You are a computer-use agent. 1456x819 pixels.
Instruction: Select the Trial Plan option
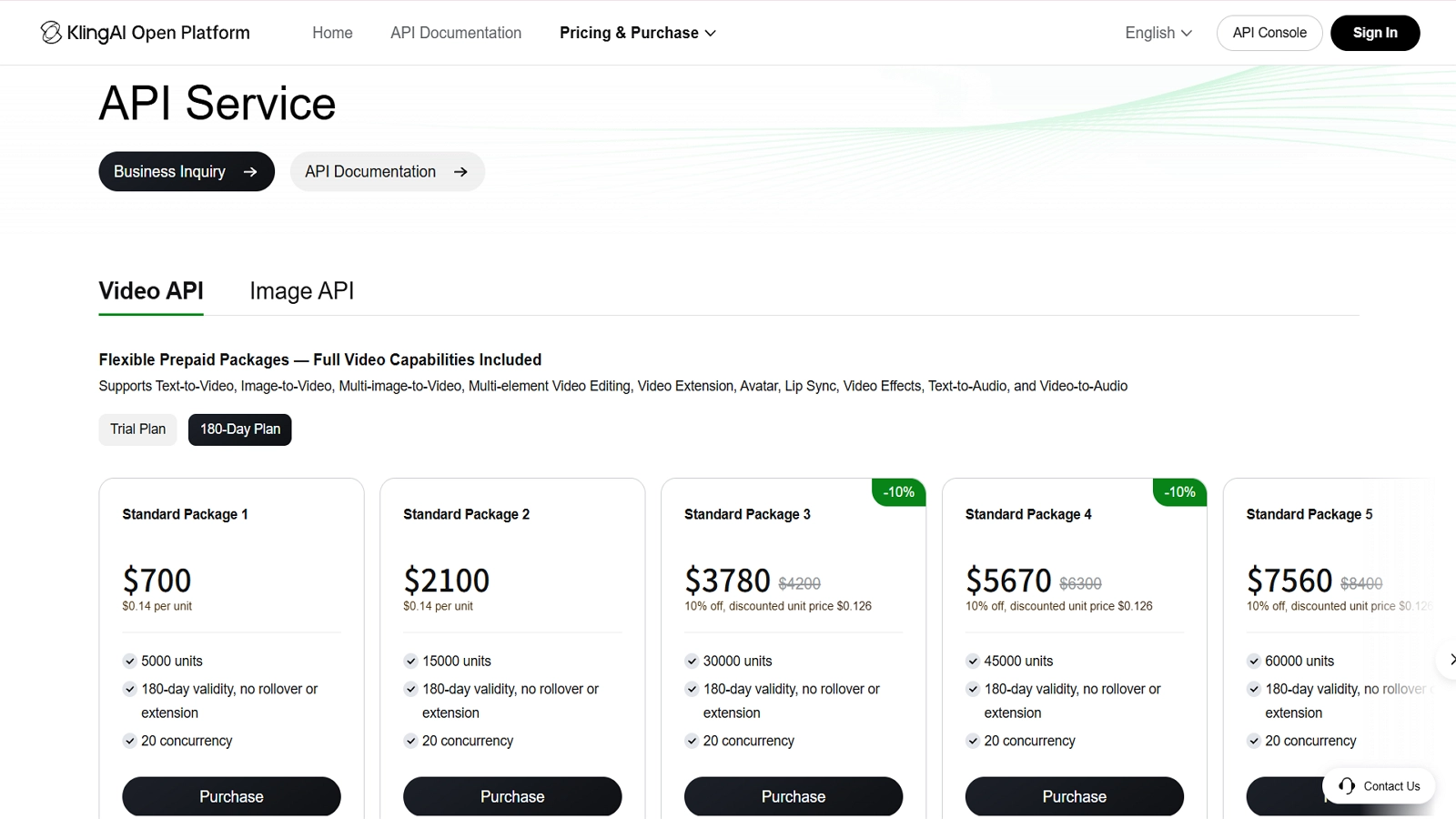pyautogui.click(x=137, y=430)
